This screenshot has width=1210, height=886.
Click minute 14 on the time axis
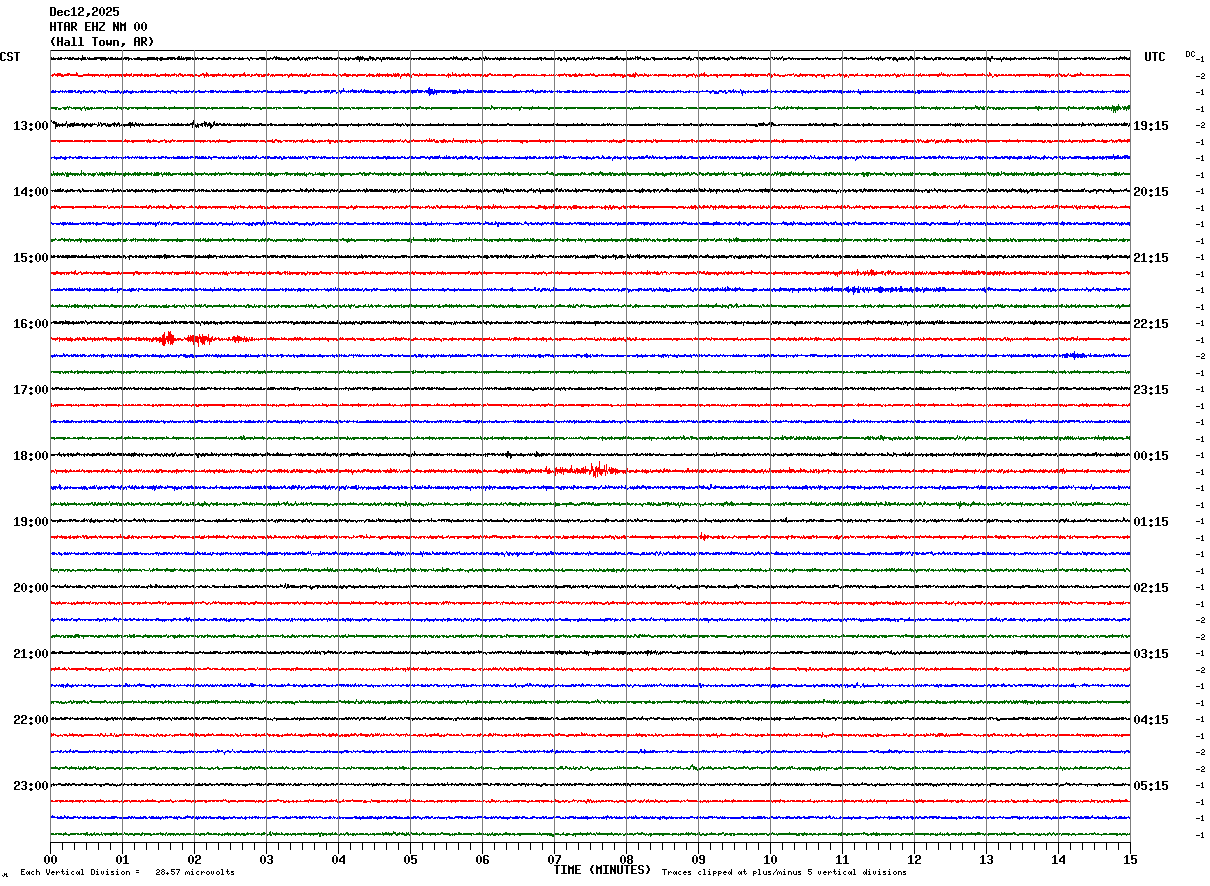tap(1058, 859)
